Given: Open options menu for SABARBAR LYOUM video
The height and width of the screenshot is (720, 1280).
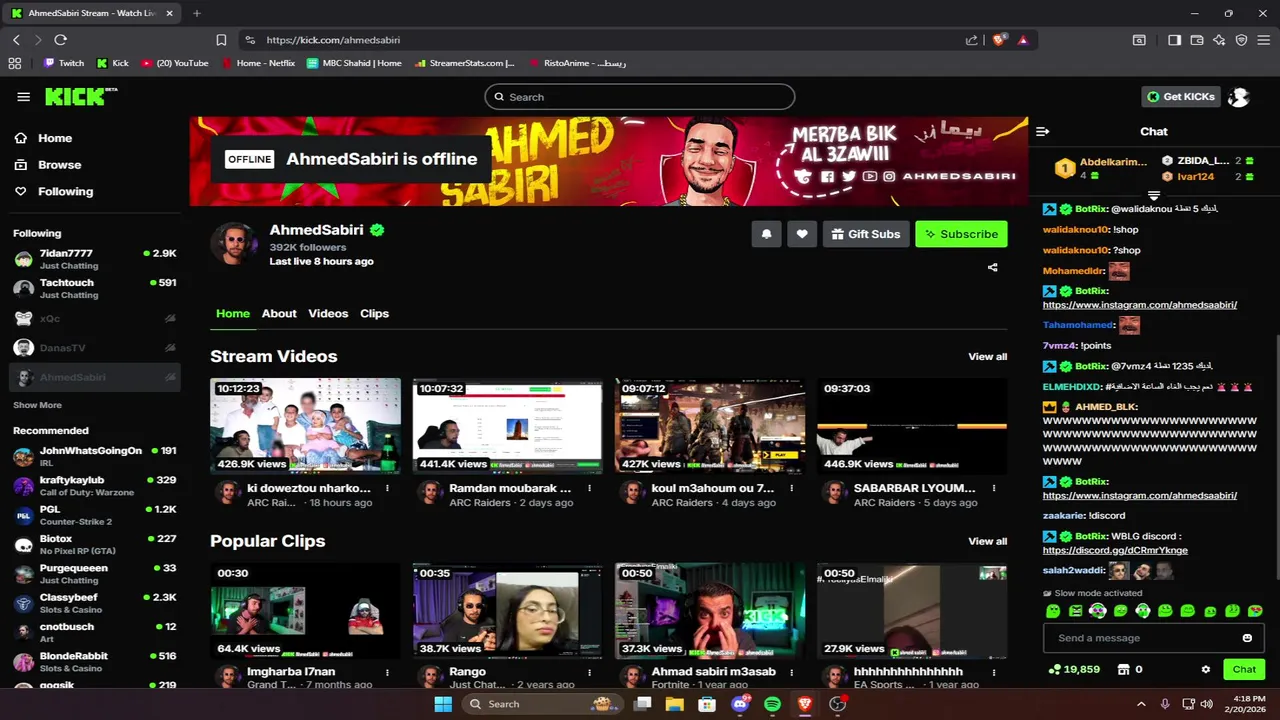Looking at the screenshot, I should point(994,488).
